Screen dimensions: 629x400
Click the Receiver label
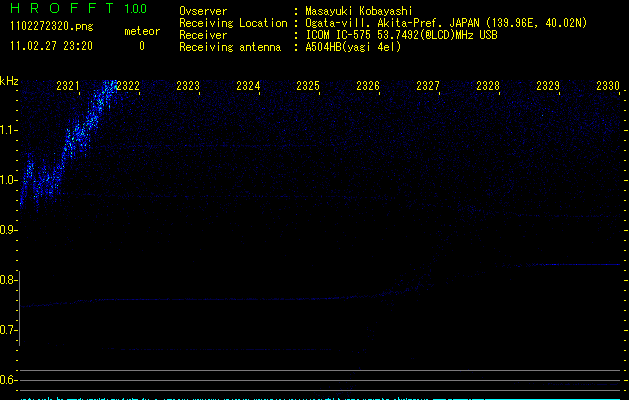pos(203,35)
